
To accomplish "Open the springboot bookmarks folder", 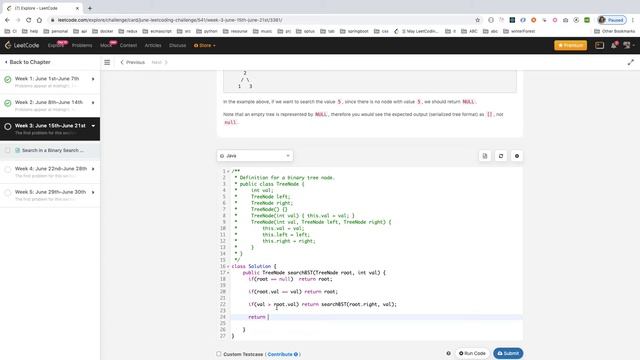I will click(355, 31).
